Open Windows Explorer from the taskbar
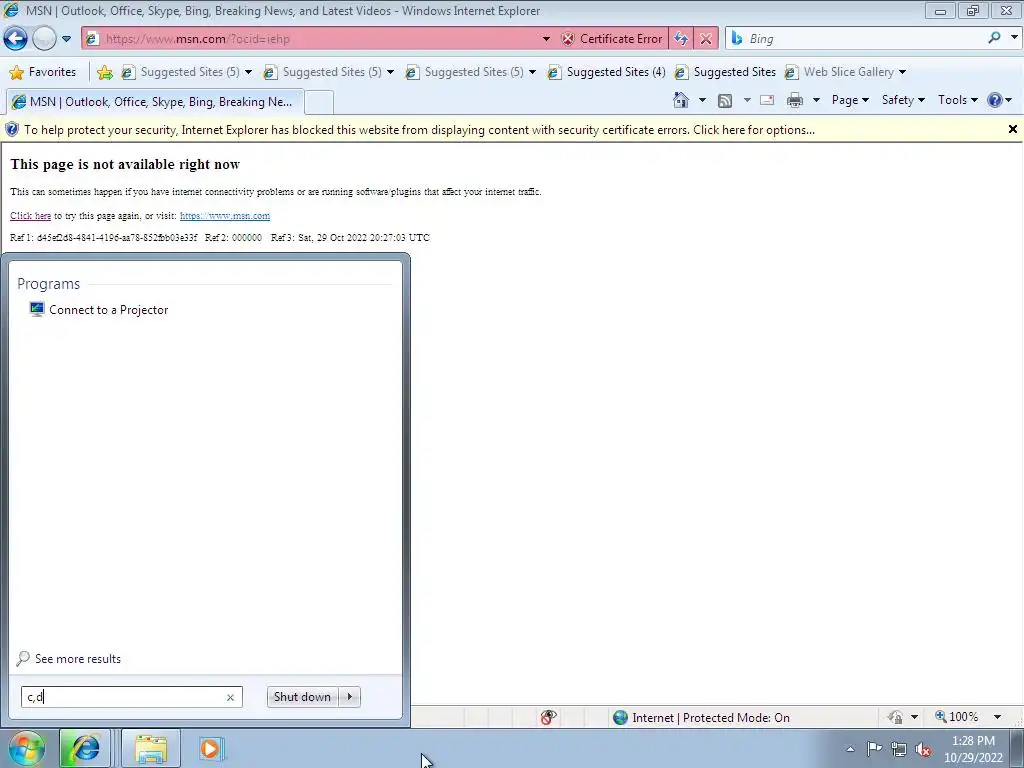This screenshot has width=1024, height=768. (x=151, y=748)
